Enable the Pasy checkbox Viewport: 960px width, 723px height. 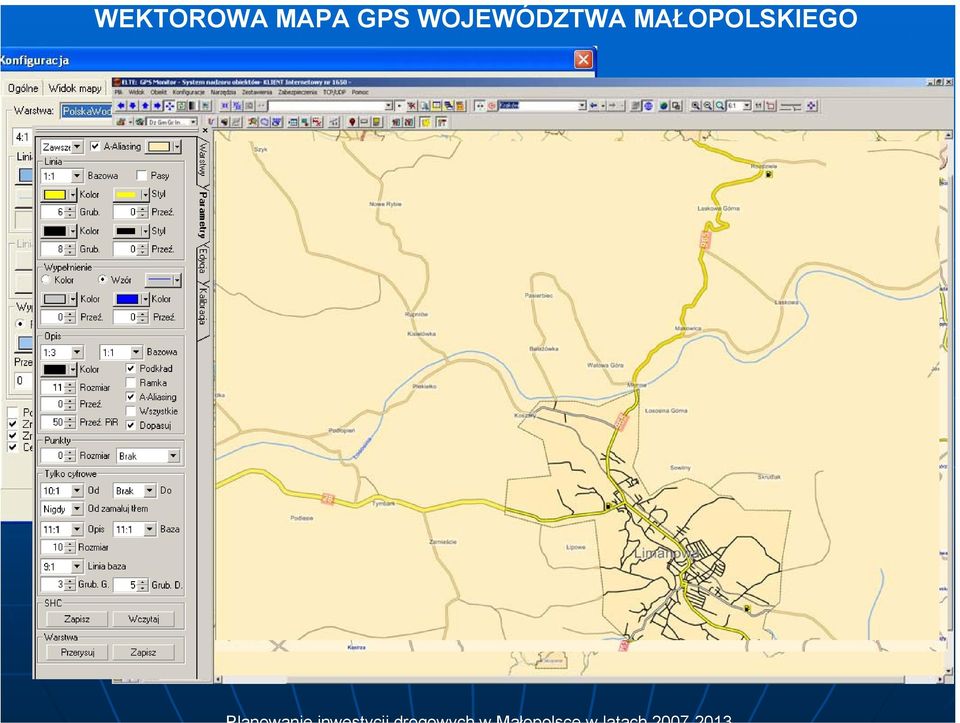click(141, 176)
